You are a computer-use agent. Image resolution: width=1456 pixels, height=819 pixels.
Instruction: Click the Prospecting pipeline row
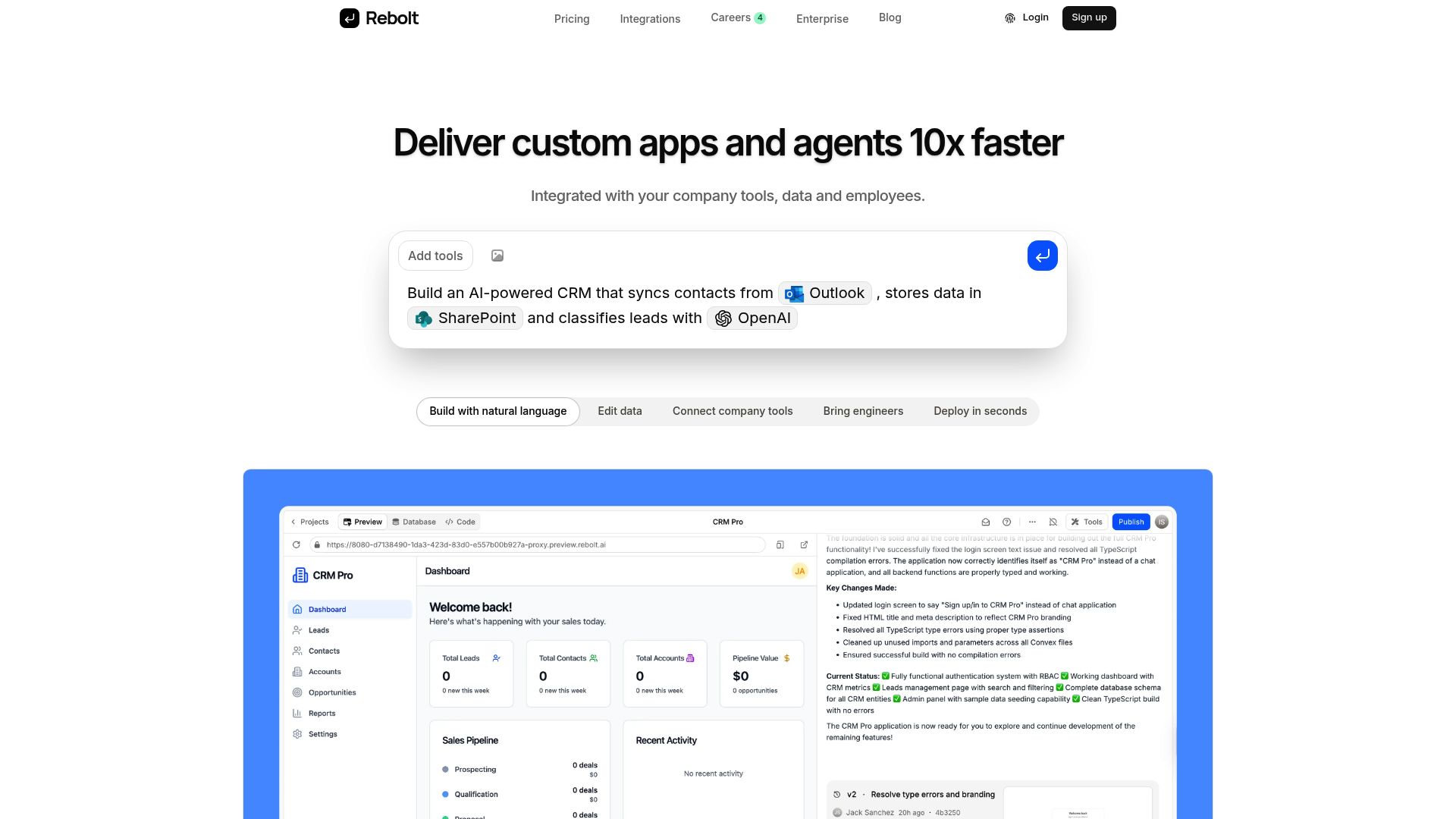[x=519, y=770]
